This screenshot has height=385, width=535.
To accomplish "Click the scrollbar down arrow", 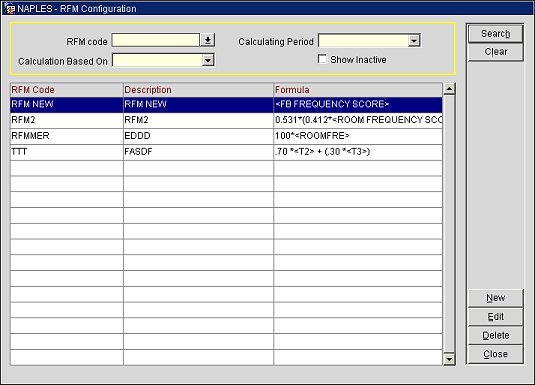I will point(449,359).
